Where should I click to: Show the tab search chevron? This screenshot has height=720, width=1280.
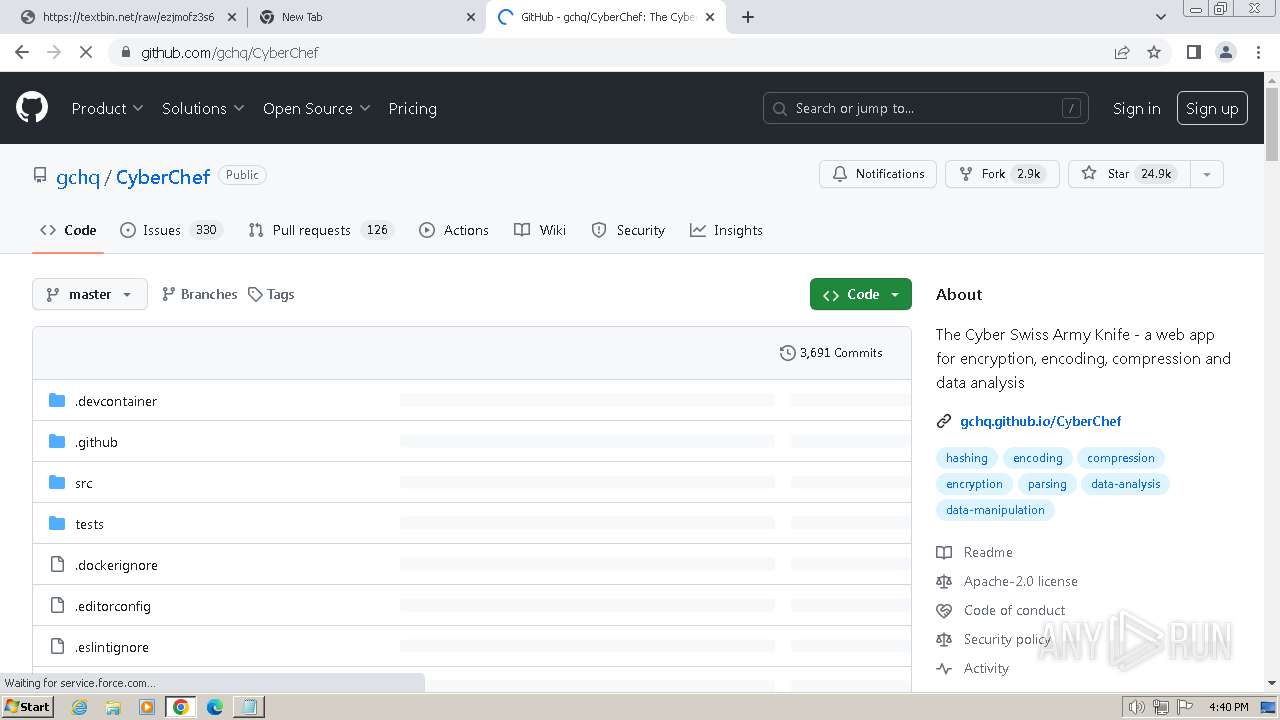(1161, 17)
